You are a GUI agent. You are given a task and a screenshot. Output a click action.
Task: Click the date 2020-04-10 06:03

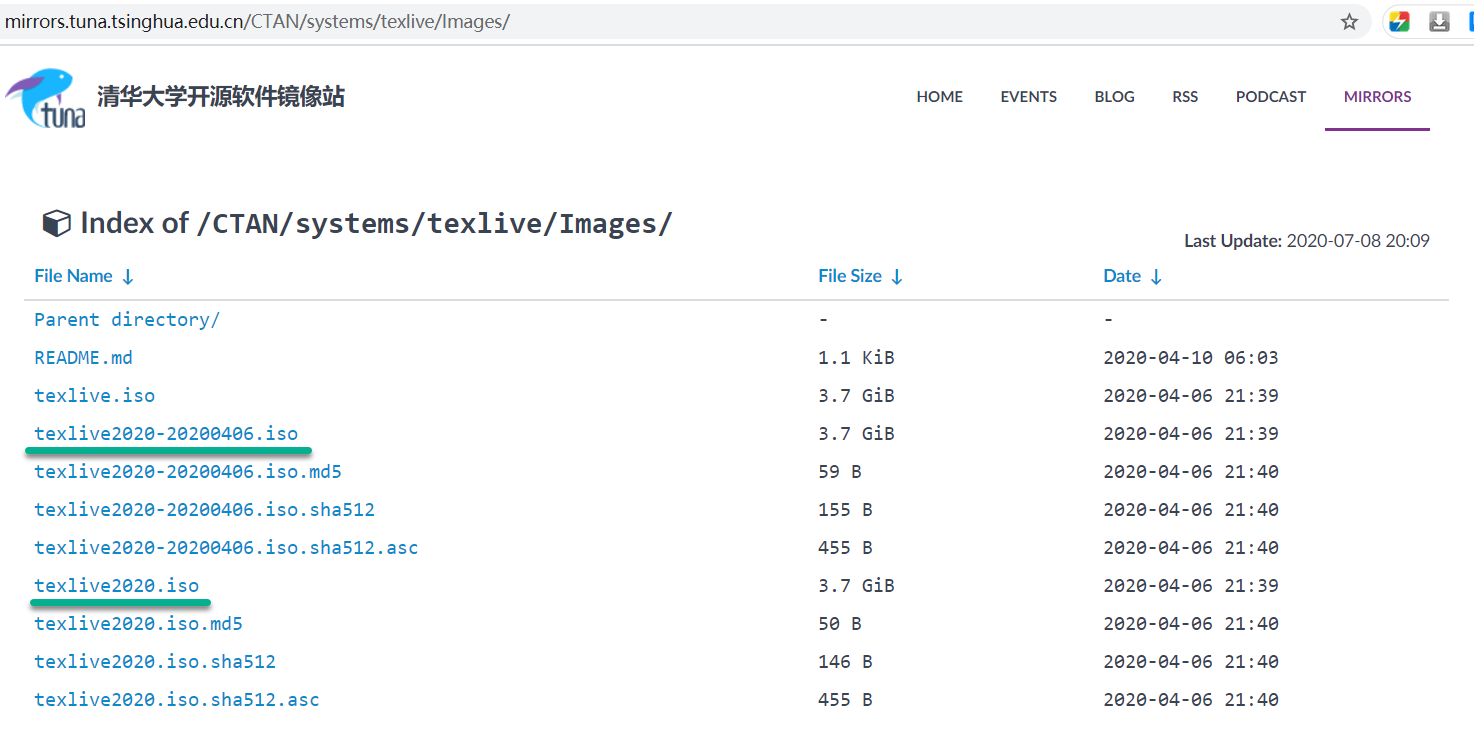[1191, 358]
